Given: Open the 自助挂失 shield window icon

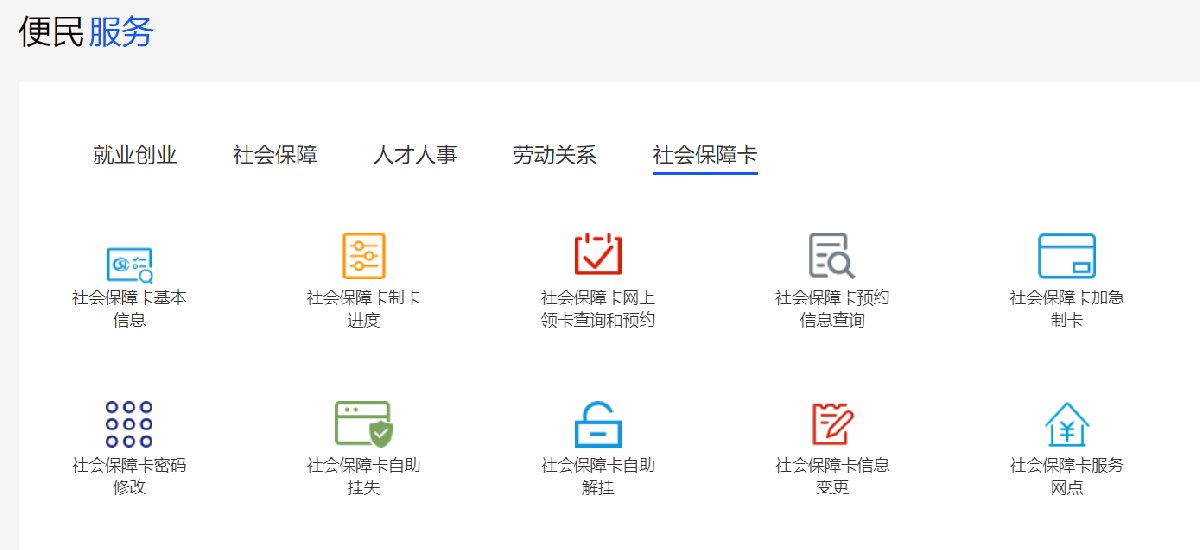Looking at the screenshot, I should [x=364, y=424].
